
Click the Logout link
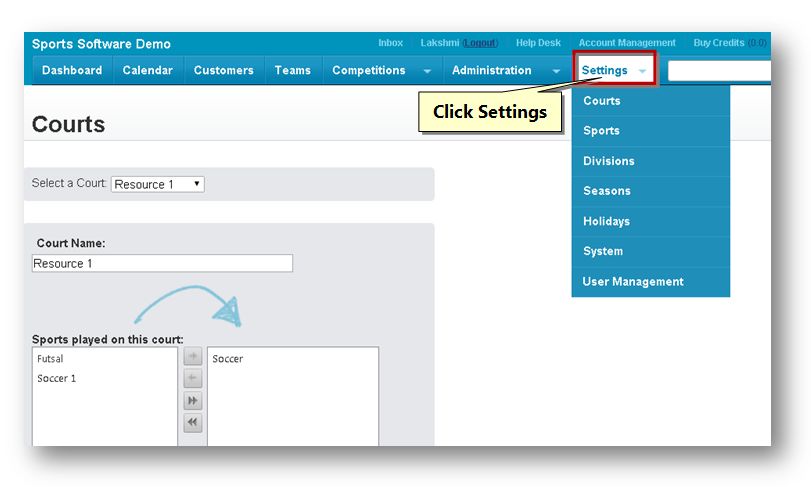pos(480,43)
